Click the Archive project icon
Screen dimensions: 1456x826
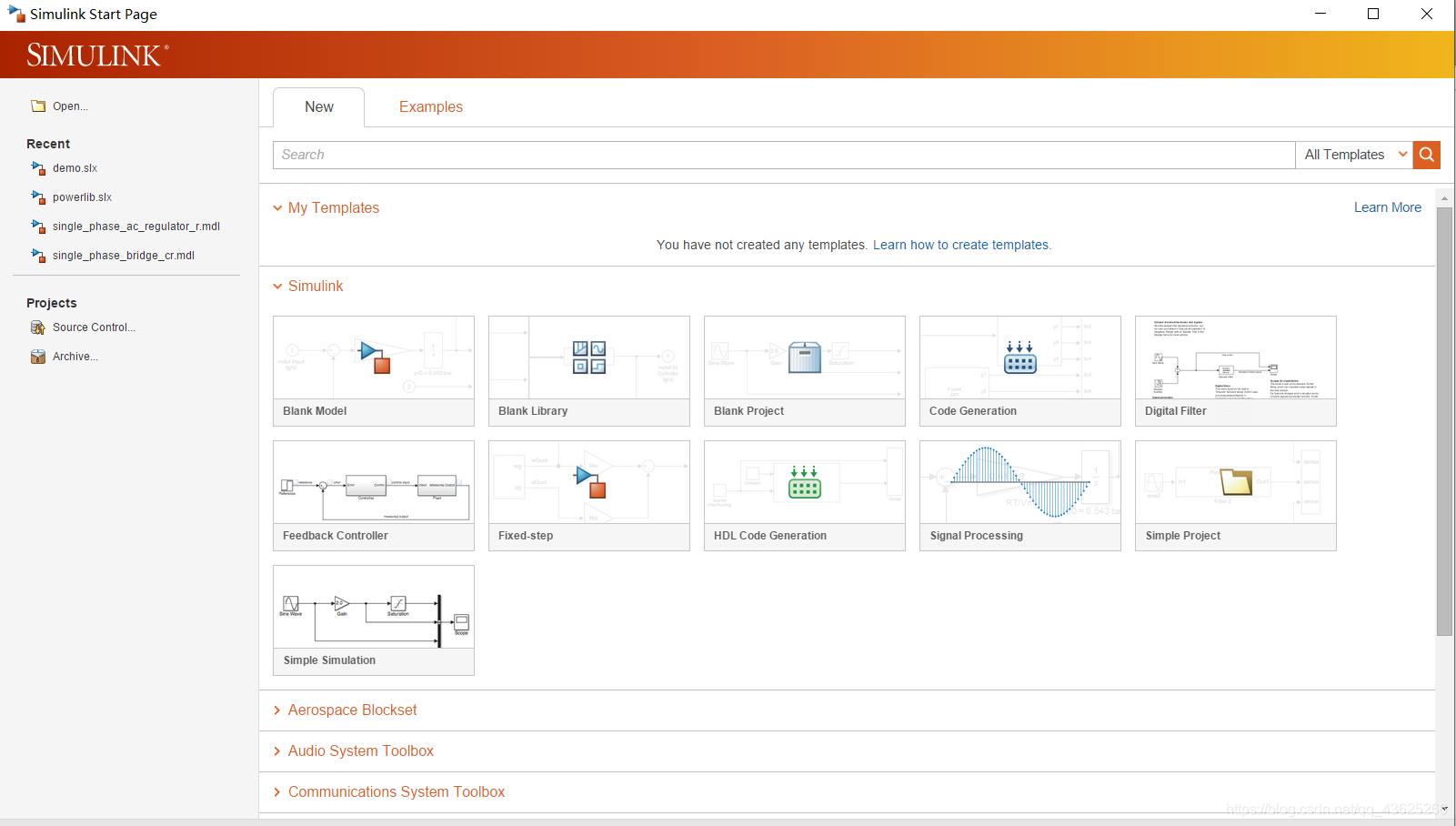point(38,357)
